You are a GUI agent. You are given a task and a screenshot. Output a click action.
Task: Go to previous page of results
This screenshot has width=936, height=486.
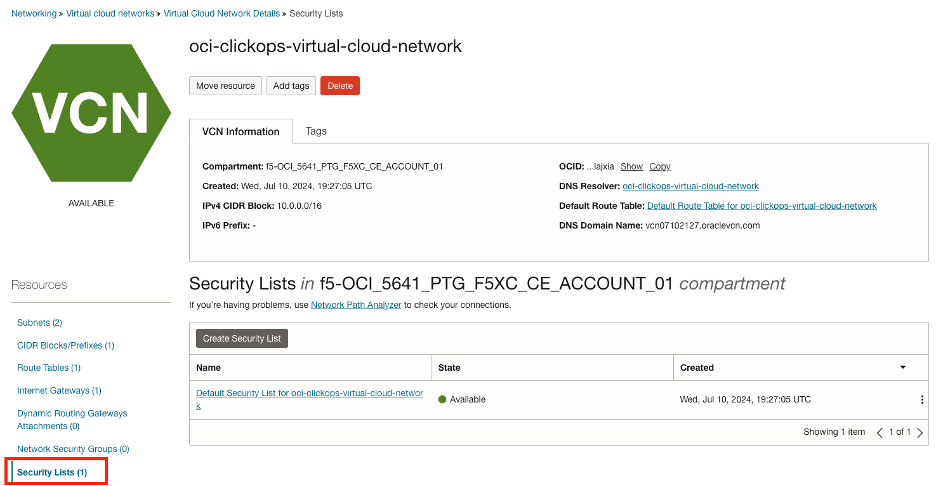point(880,433)
